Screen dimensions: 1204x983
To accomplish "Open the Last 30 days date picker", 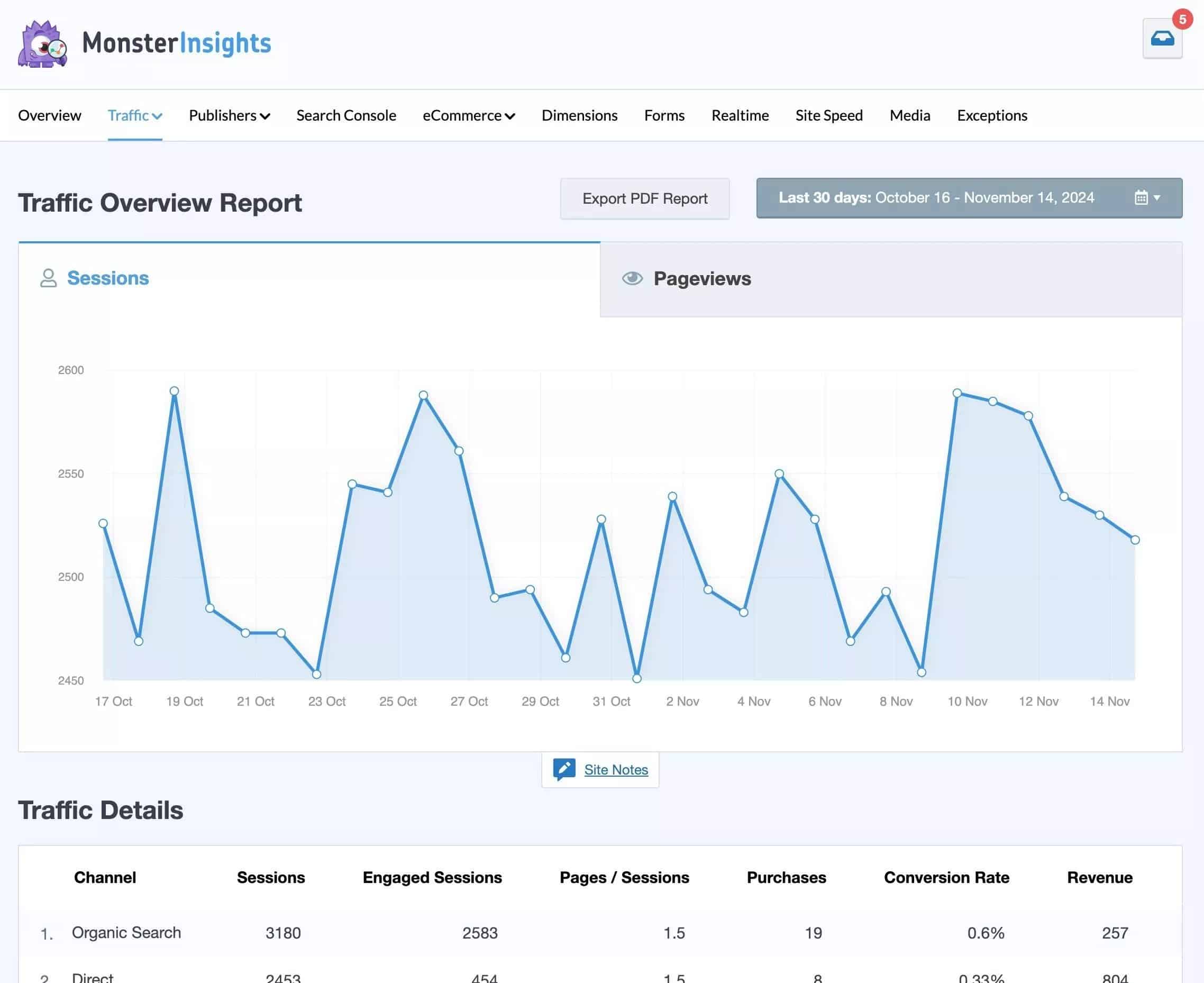I will [x=936, y=198].
